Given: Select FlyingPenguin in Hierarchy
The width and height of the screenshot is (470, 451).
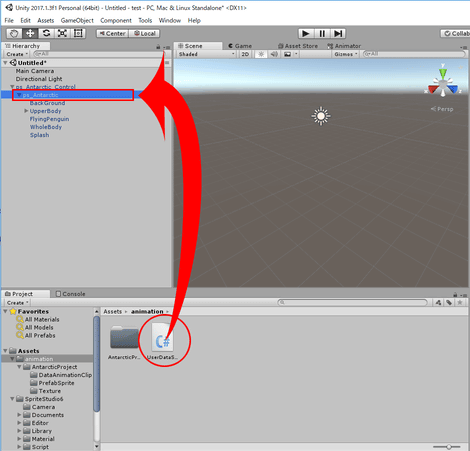Looking at the screenshot, I should click(49, 119).
